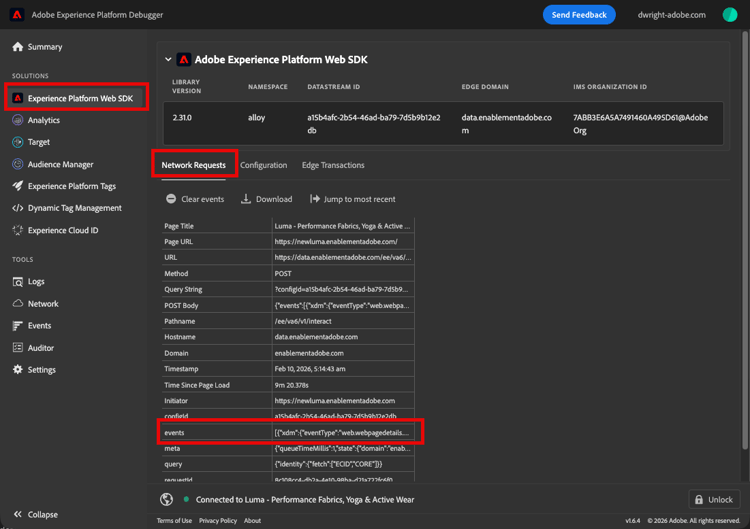Click the Query String value cell
750x529 pixels.
pyautogui.click(x=342, y=289)
